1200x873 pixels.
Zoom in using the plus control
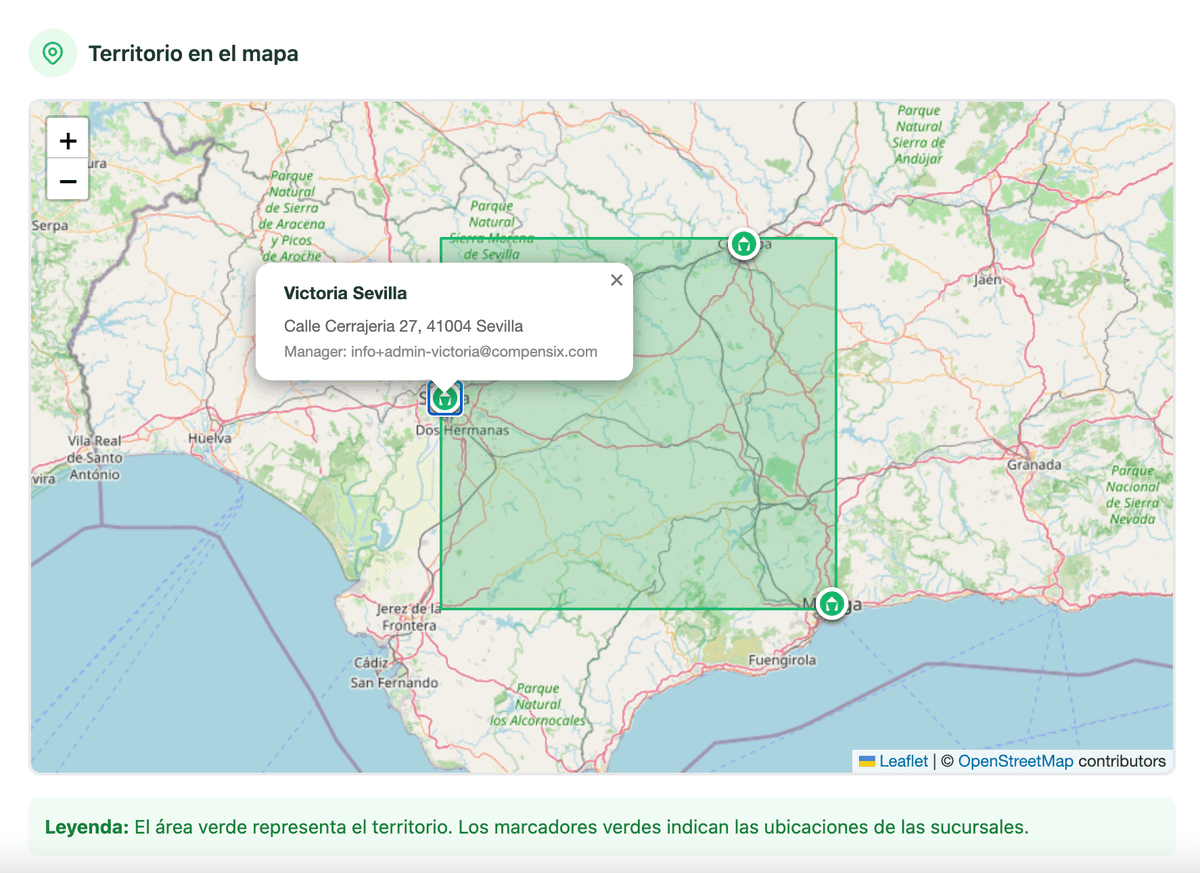(67, 140)
